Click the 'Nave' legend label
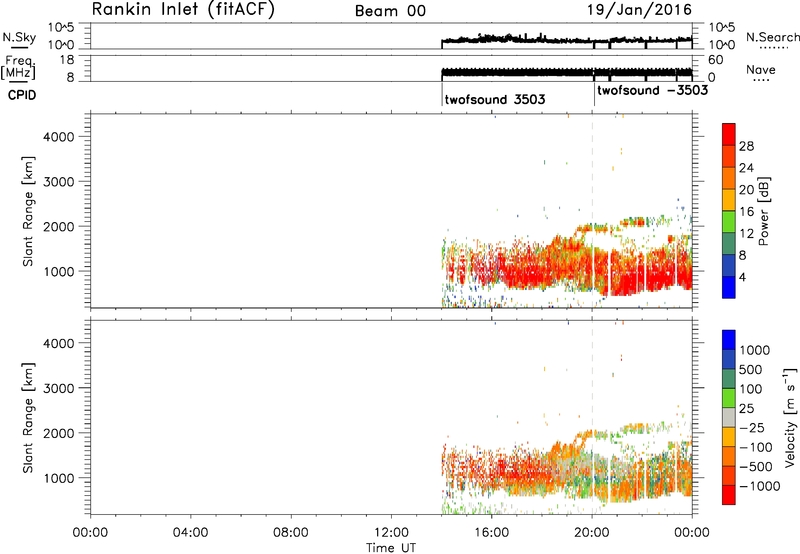The image size is (800, 554). pyautogui.click(x=761, y=70)
